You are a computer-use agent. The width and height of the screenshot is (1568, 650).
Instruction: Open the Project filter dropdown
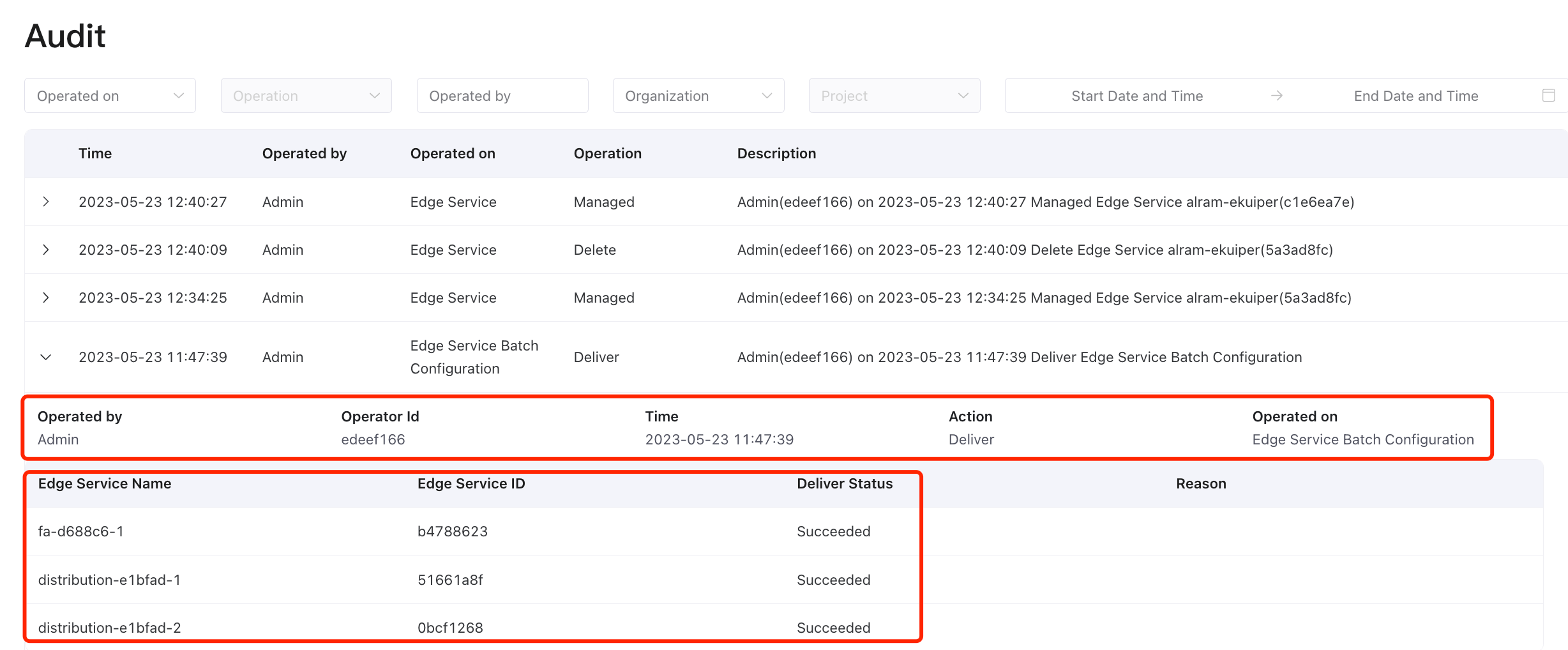[894, 96]
